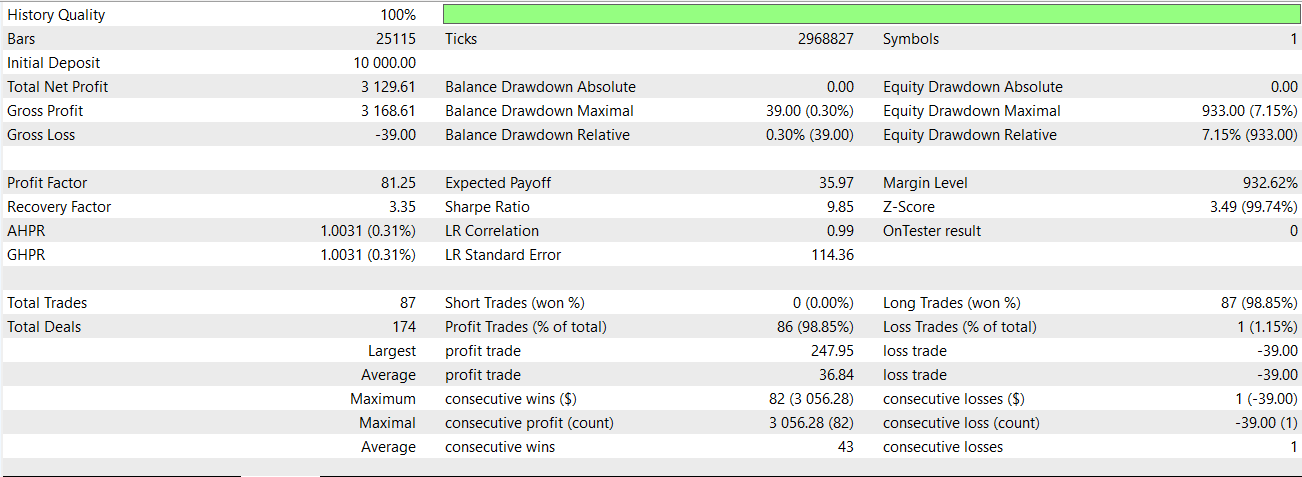Click the Sharpe Ratio label

click(487, 207)
